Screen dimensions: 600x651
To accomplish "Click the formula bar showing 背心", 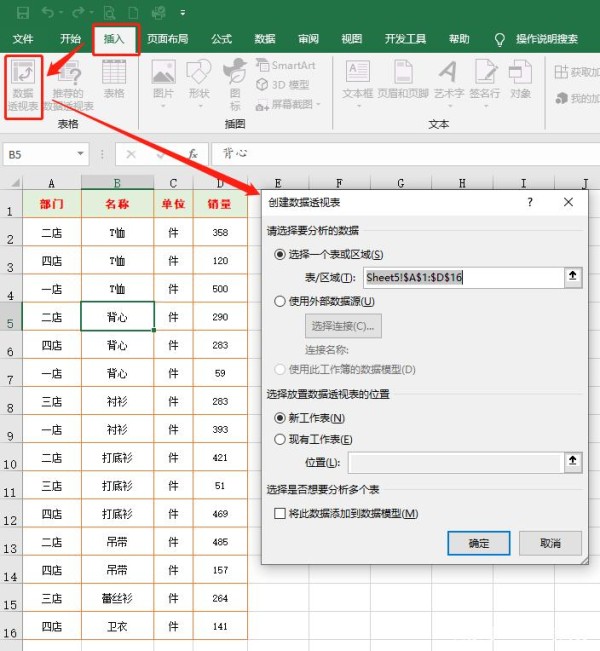I will click(405, 154).
